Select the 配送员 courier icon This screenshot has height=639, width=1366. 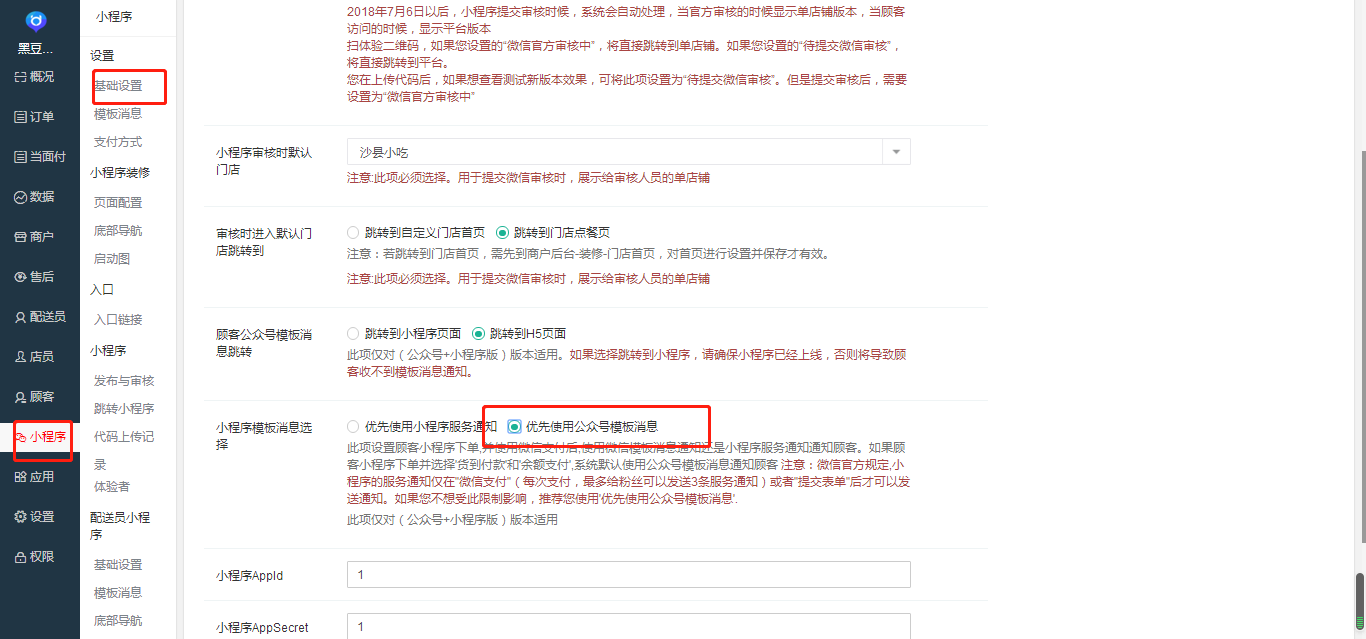click(20, 317)
